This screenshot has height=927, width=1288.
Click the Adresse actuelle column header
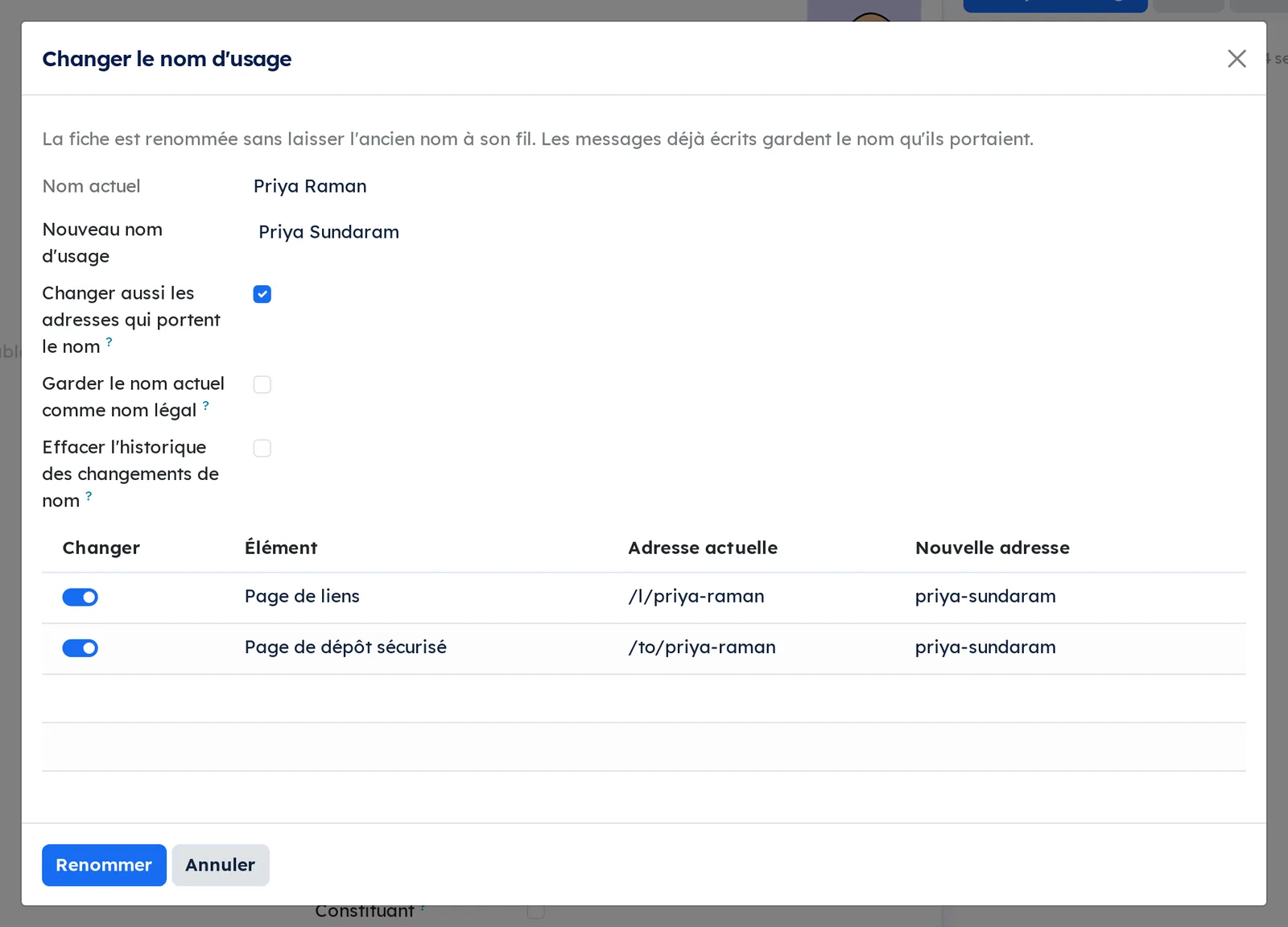pyautogui.click(x=703, y=548)
